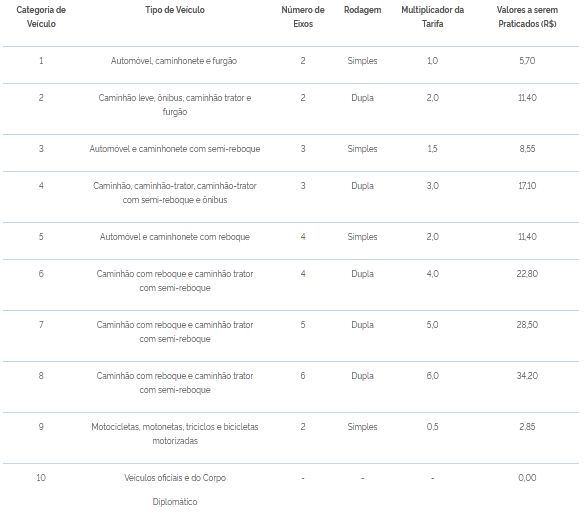Screen dimensions: 585x518
Task: Click the 8,55 price cell
Action: (x=527, y=149)
